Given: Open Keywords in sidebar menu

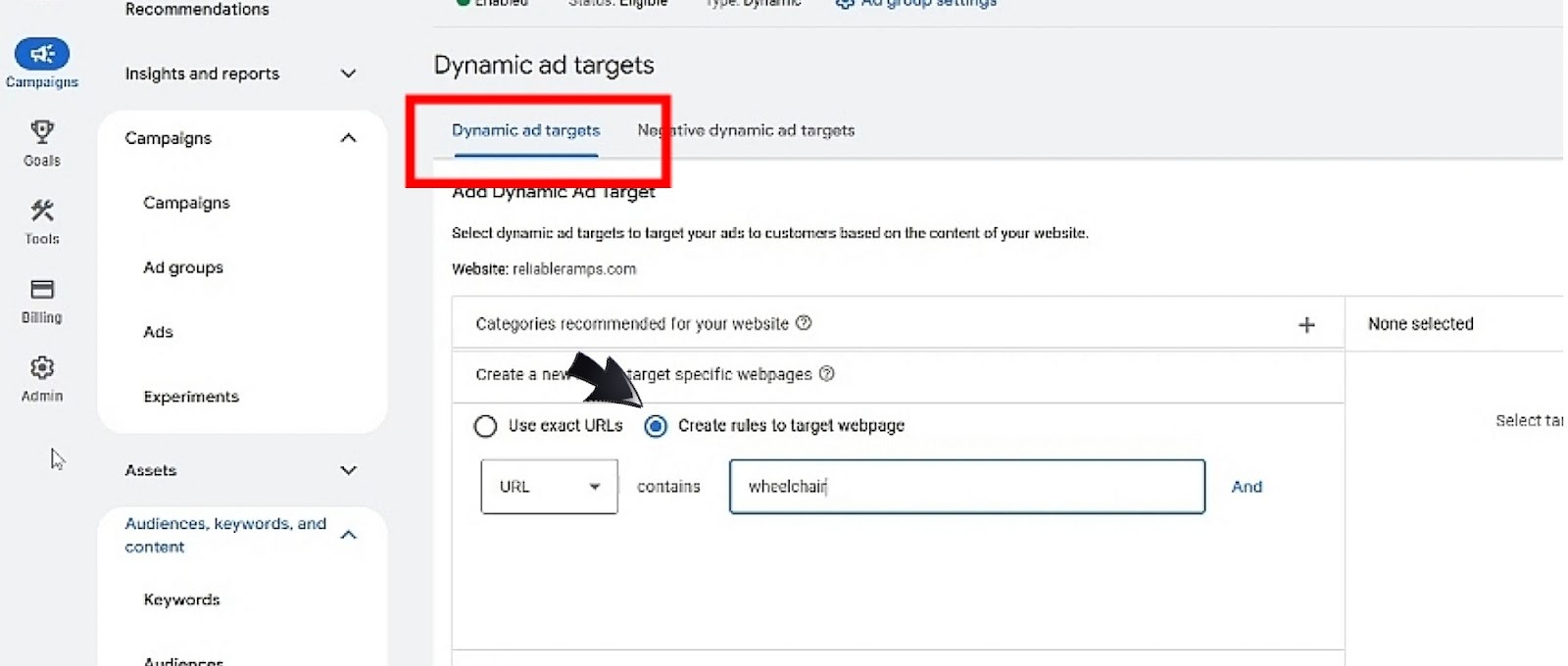Looking at the screenshot, I should (x=181, y=599).
